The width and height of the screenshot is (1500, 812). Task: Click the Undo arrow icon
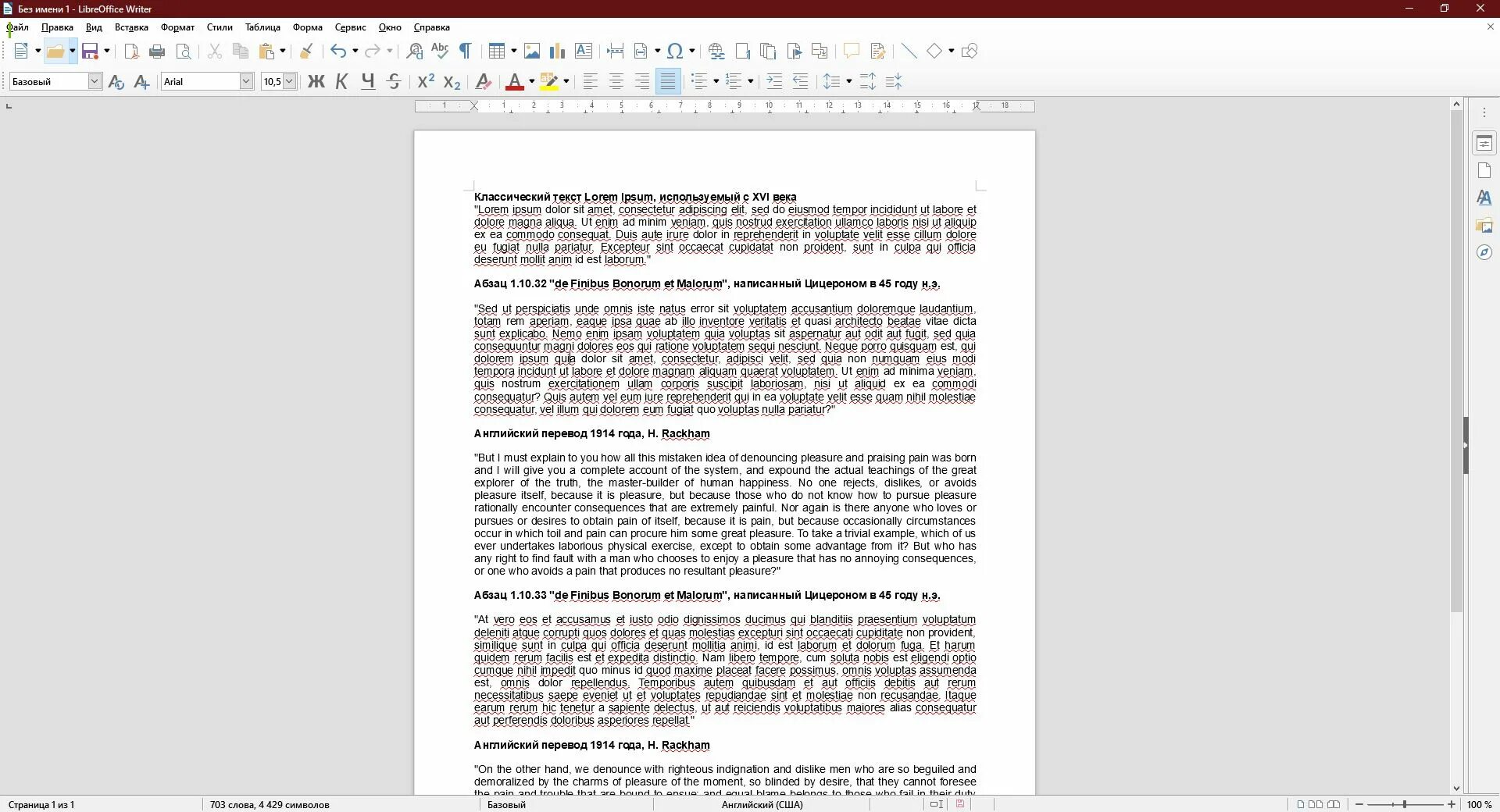[337, 52]
